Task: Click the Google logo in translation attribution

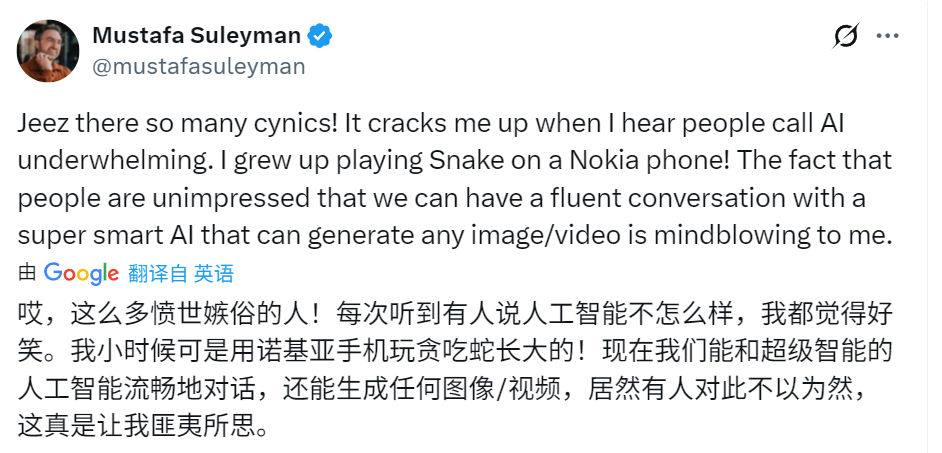Action: click(81, 273)
